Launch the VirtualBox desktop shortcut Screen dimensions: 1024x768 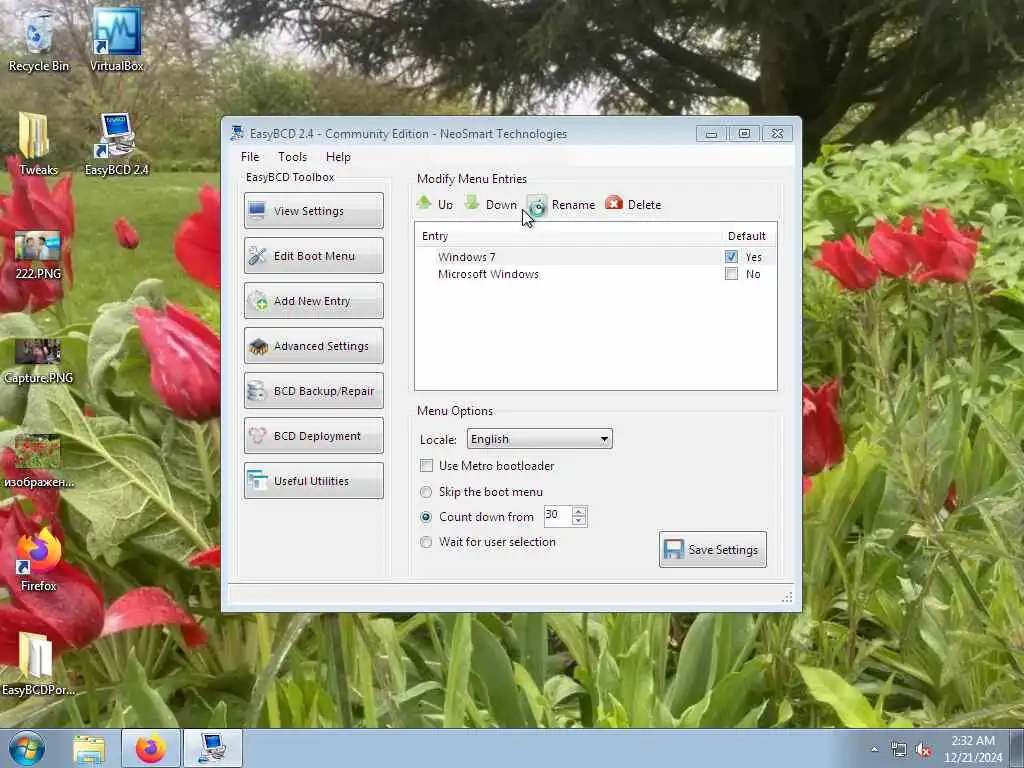point(116,40)
